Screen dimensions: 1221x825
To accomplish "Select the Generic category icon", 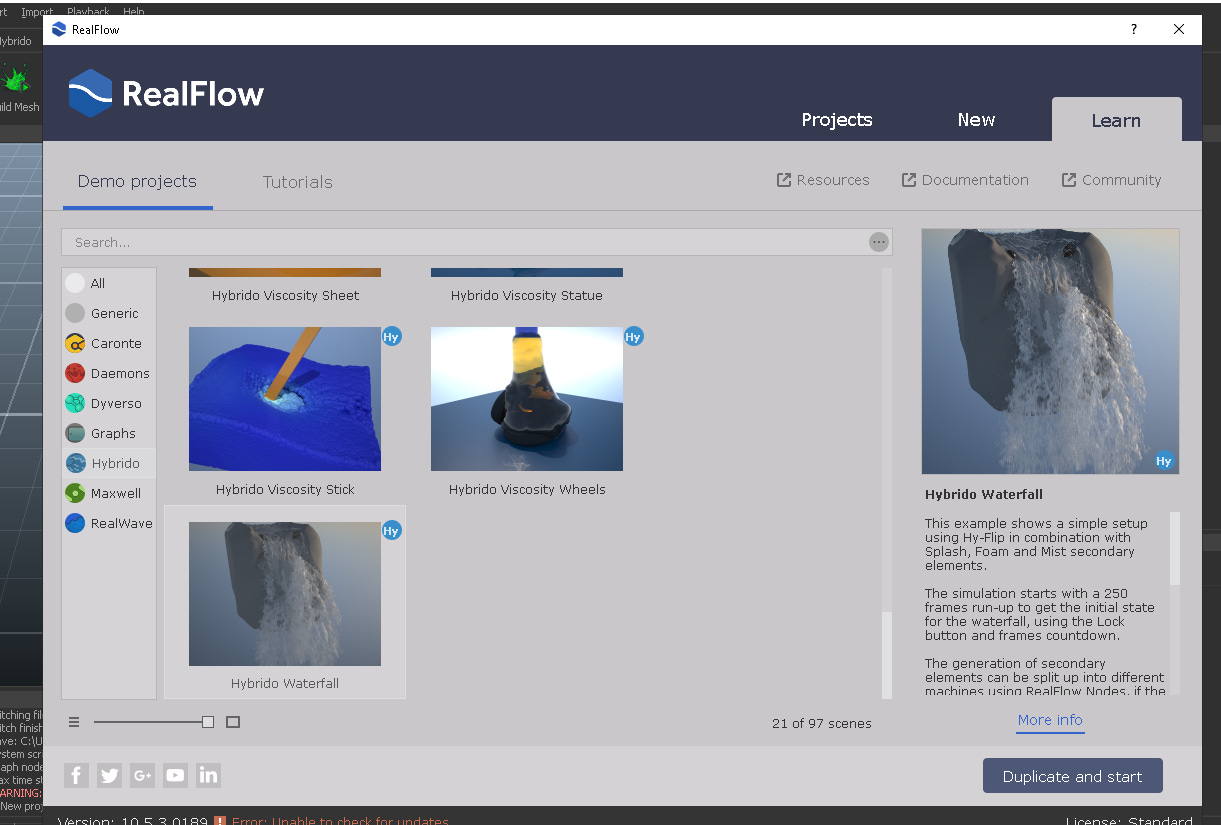I will click(x=75, y=313).
